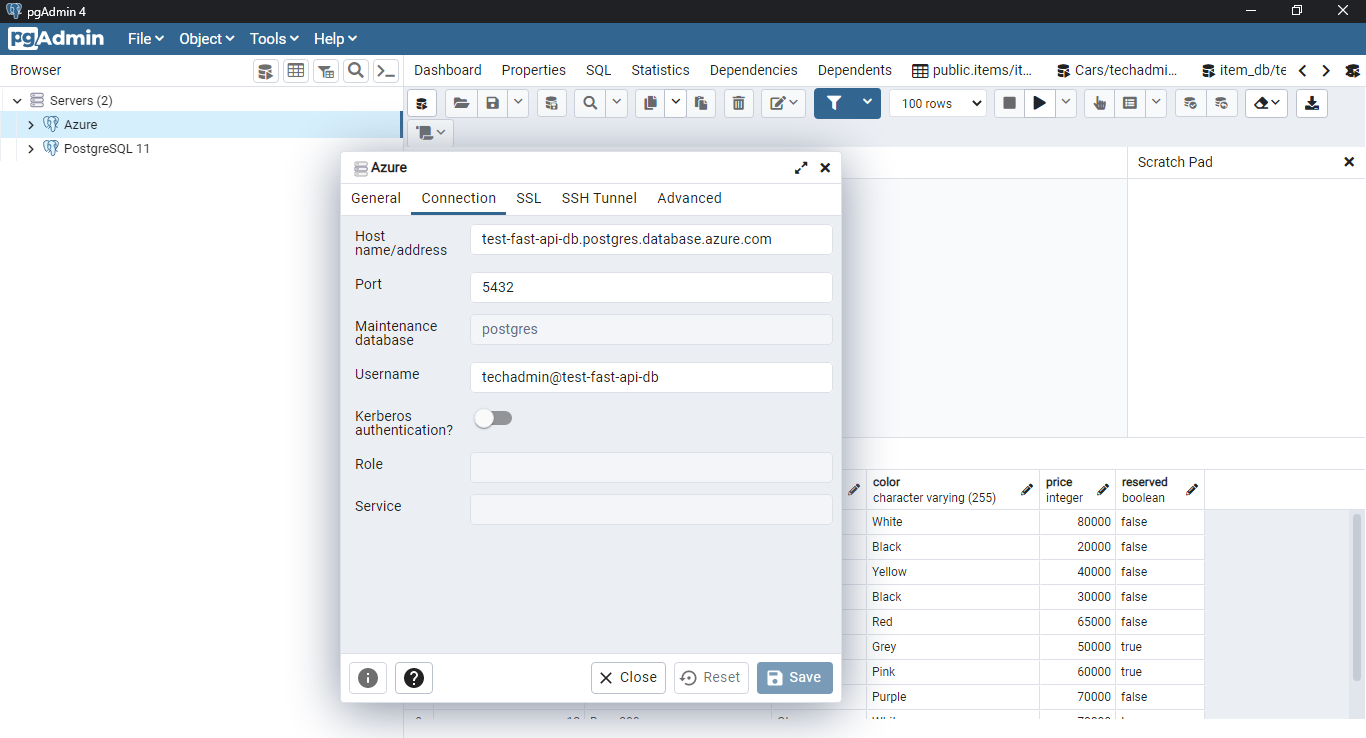Image resolution: width=1366 pixels, height=738 pixels.
Task: Open the Help menu
Action: (x=335, y=38)
